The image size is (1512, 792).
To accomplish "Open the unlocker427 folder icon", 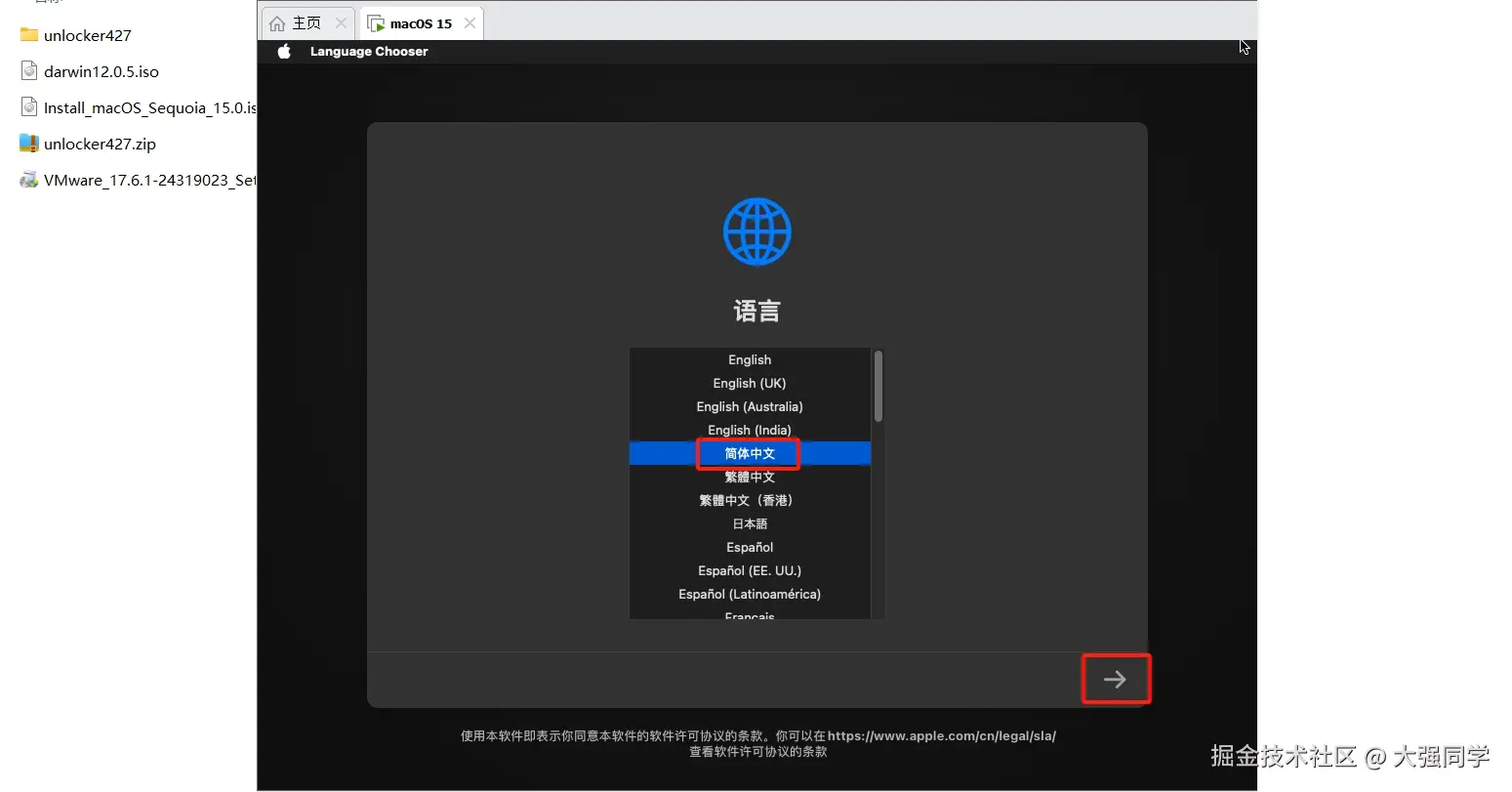I will [29, 35].
